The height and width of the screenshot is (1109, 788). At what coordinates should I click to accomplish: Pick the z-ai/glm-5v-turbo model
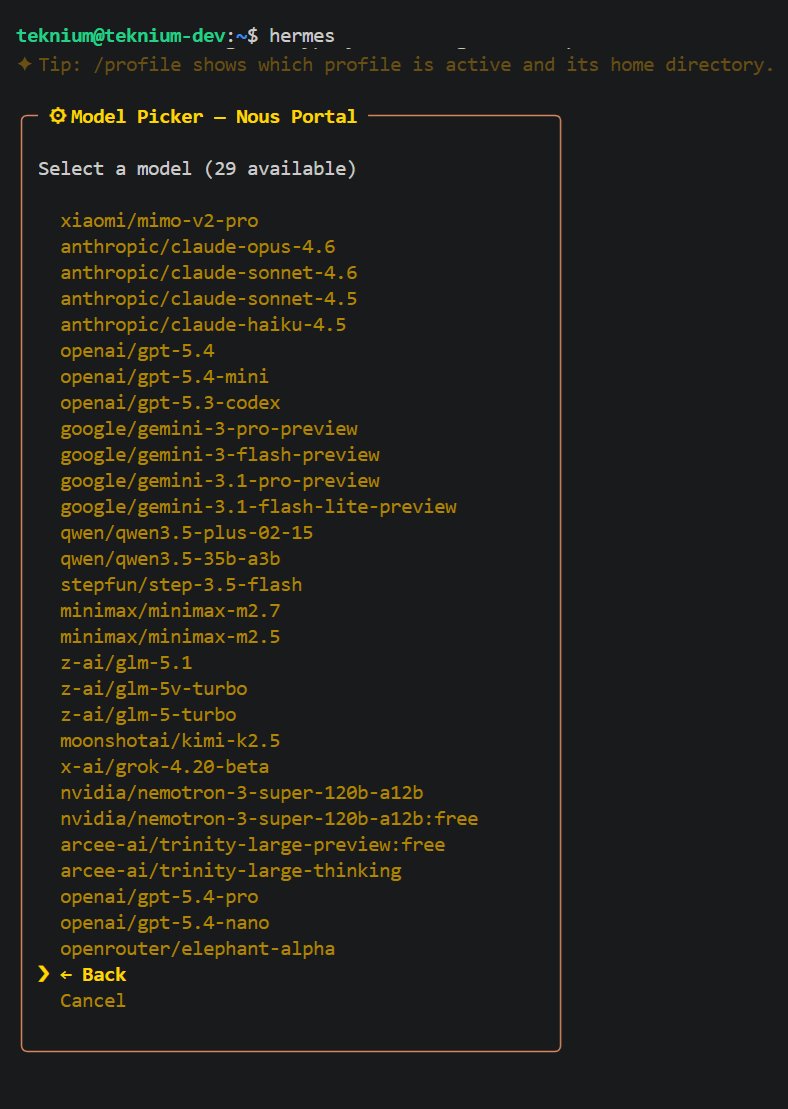point(153,689)
